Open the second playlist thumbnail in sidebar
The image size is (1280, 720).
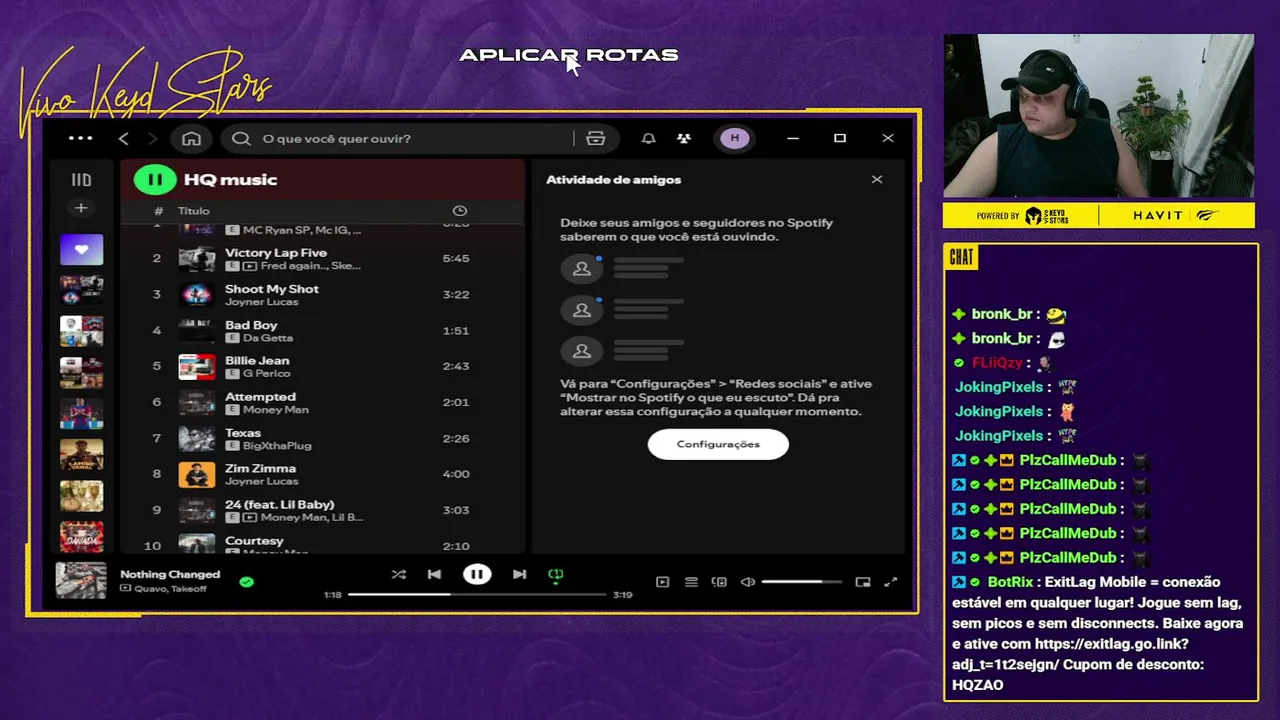coord(81,290)
